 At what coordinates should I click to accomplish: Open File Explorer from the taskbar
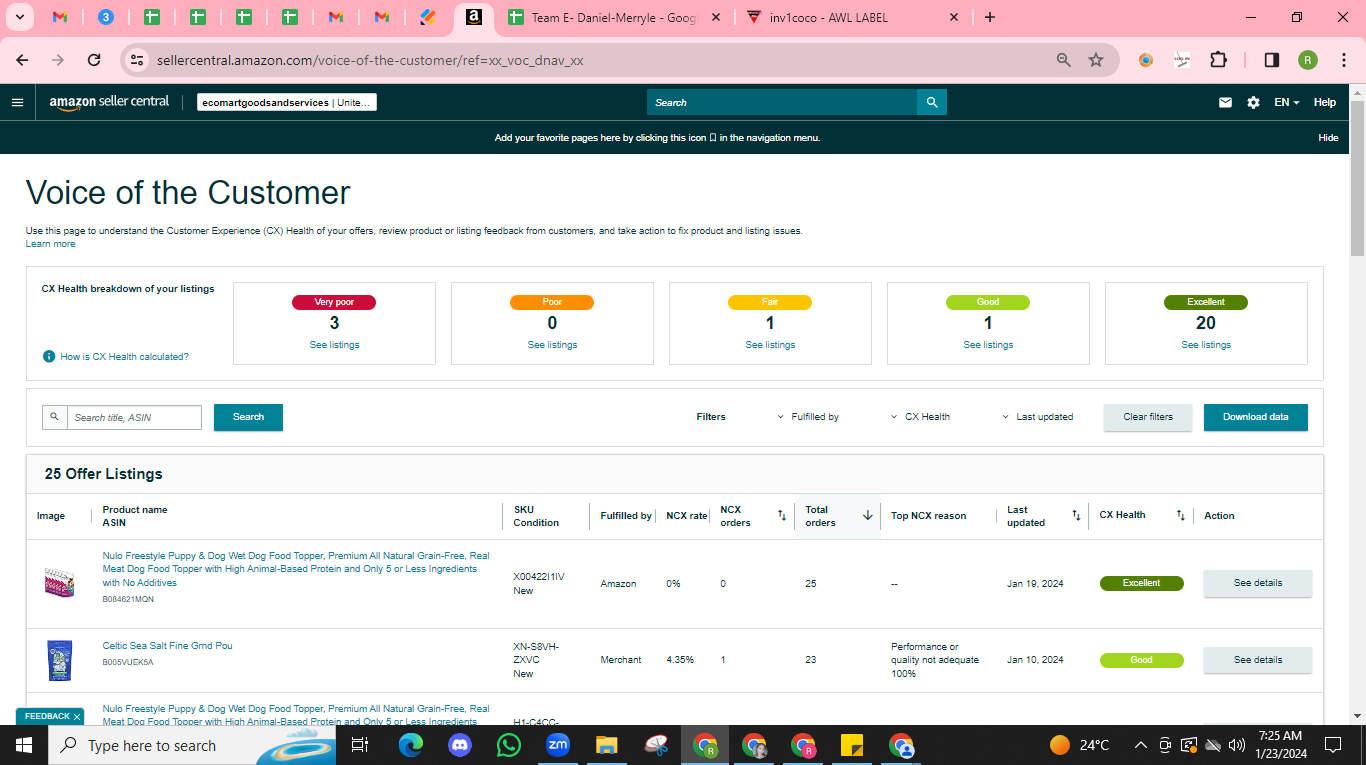[x=606, y=745]
